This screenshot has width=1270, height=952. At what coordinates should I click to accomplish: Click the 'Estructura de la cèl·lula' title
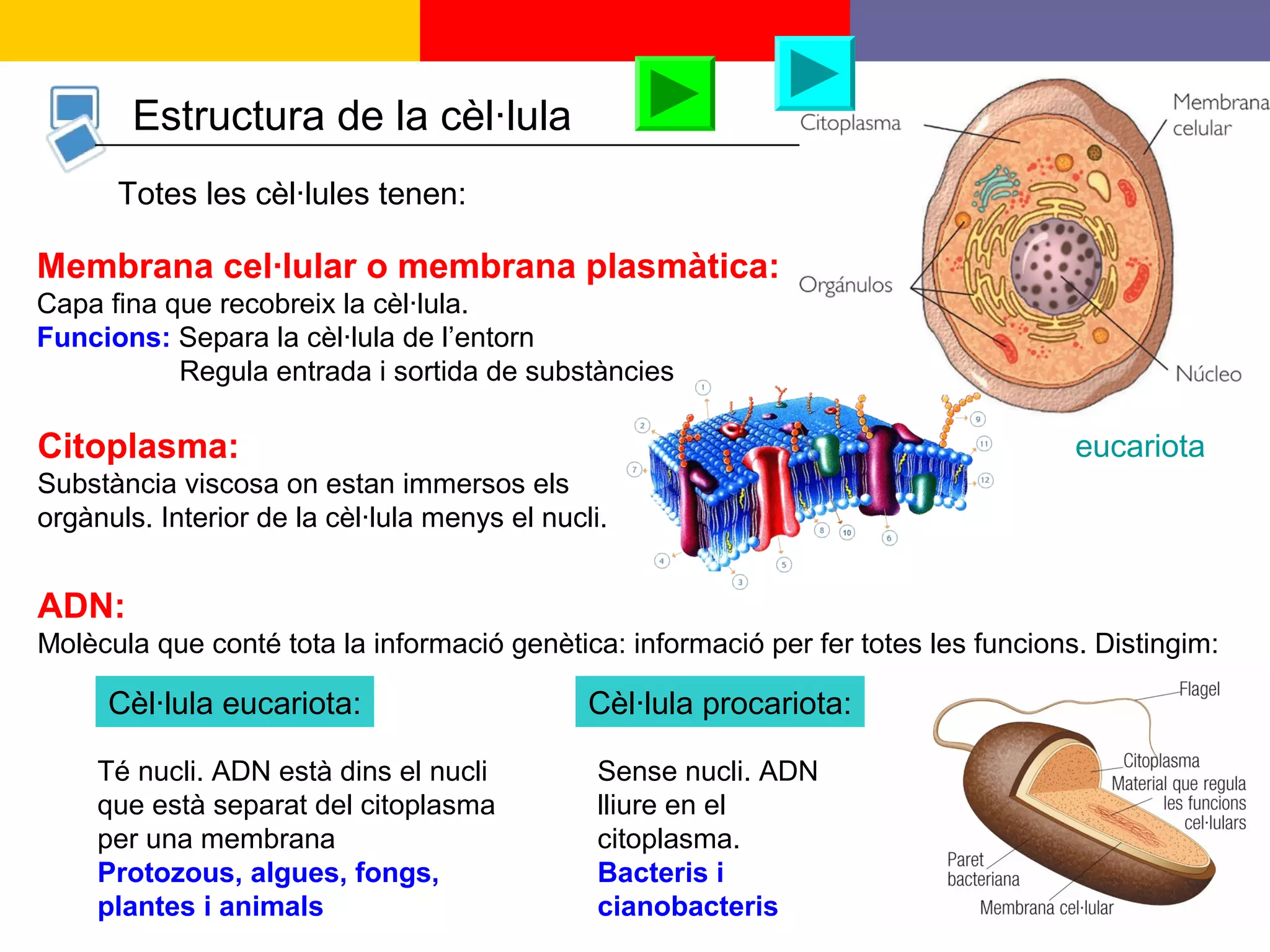pos(352,116)
